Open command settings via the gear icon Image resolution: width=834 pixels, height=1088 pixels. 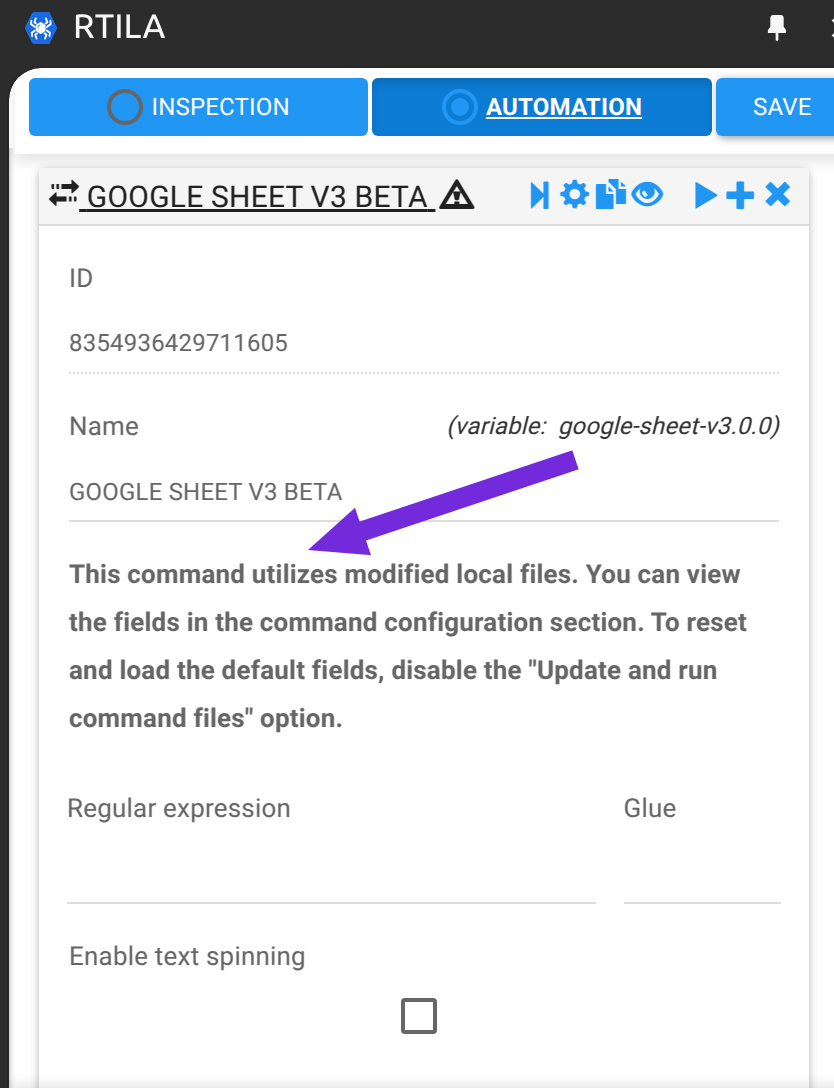point(575,195)
